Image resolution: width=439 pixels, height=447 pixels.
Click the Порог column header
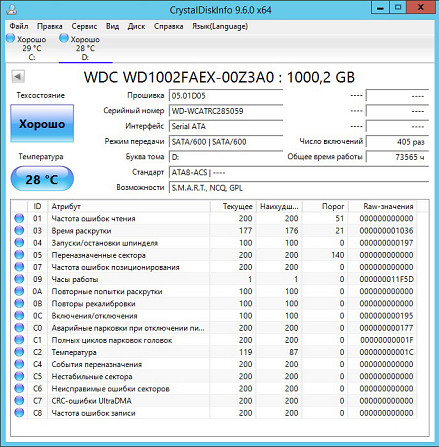tap(325, 206)
